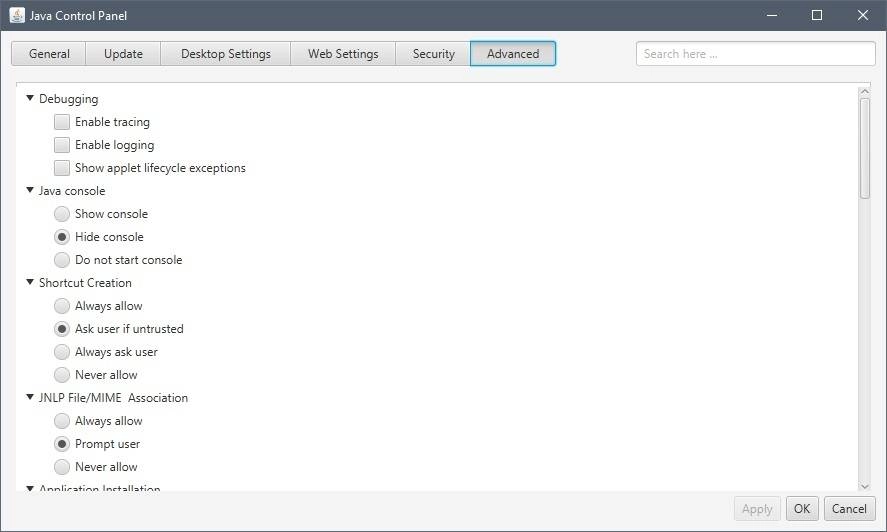Screen dimensions: 887x532
Task: Open the Desktop Settings tab
Action: coord(226,54)
